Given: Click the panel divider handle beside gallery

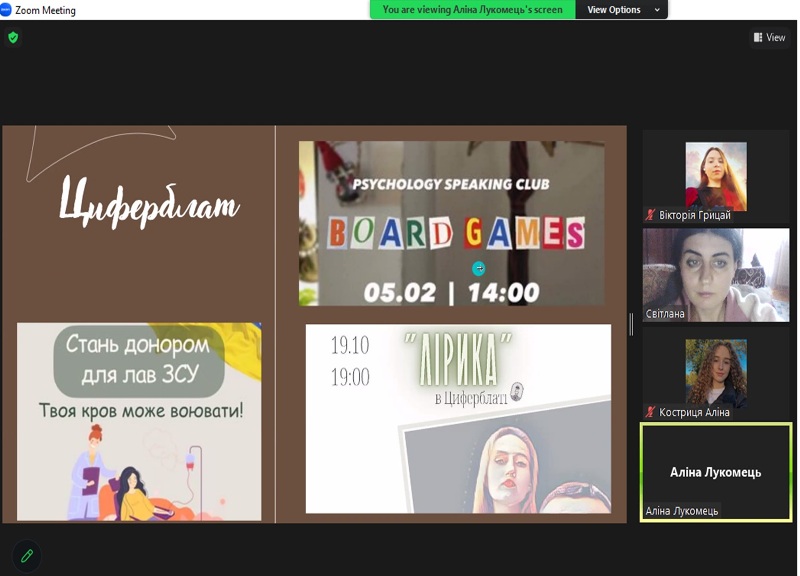Looking at the screenshot, I should (632, 324).
